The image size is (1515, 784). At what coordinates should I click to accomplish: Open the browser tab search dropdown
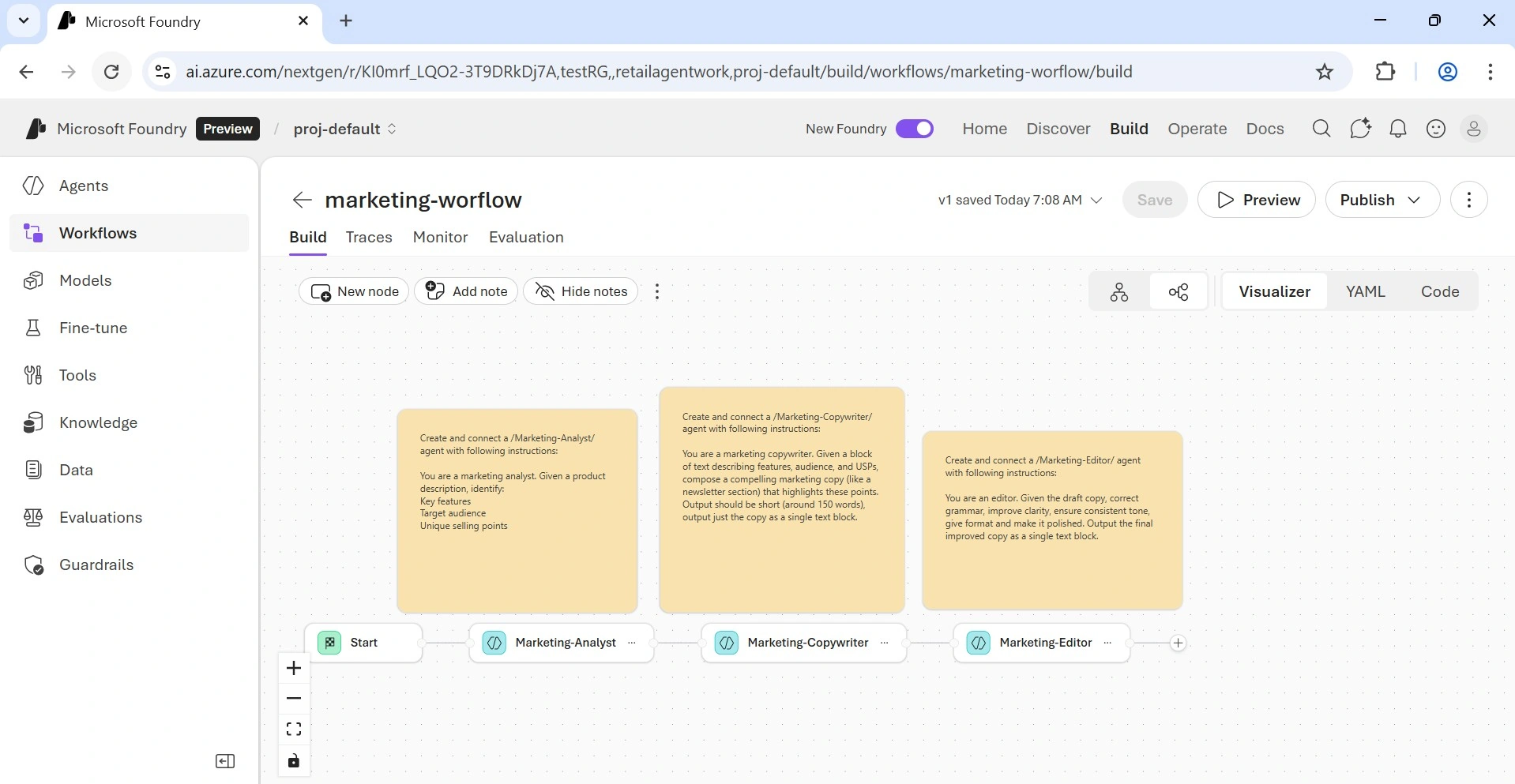(24, 21)
